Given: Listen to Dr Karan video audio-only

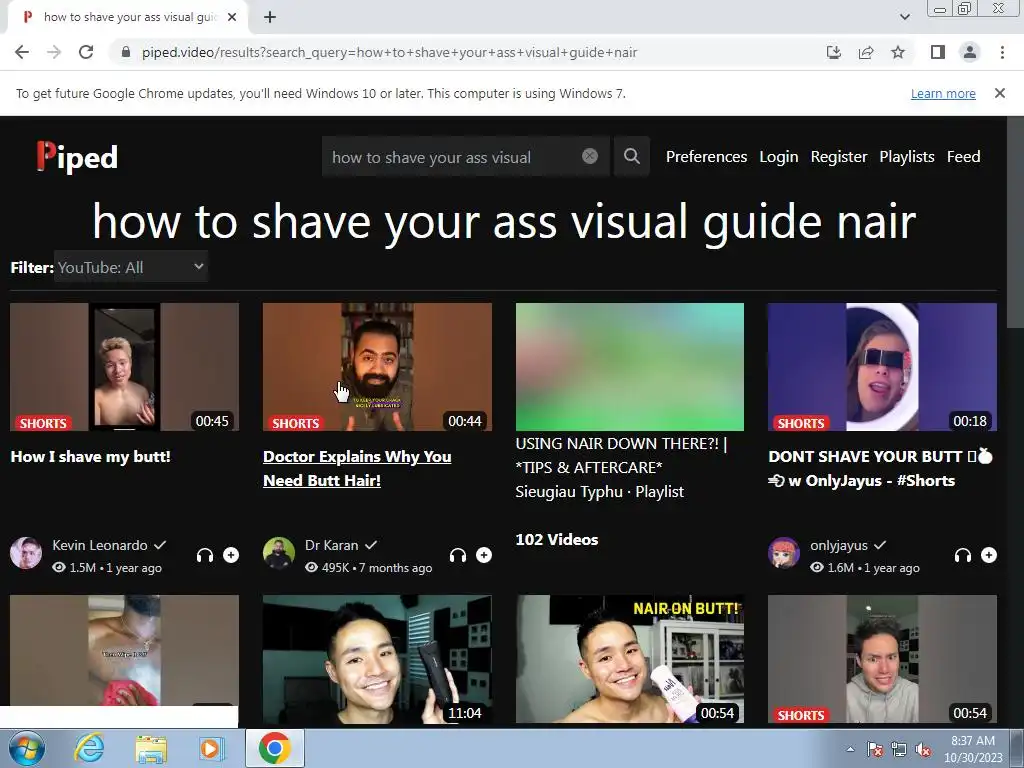Looking at the screenshot, I should 458,555.
